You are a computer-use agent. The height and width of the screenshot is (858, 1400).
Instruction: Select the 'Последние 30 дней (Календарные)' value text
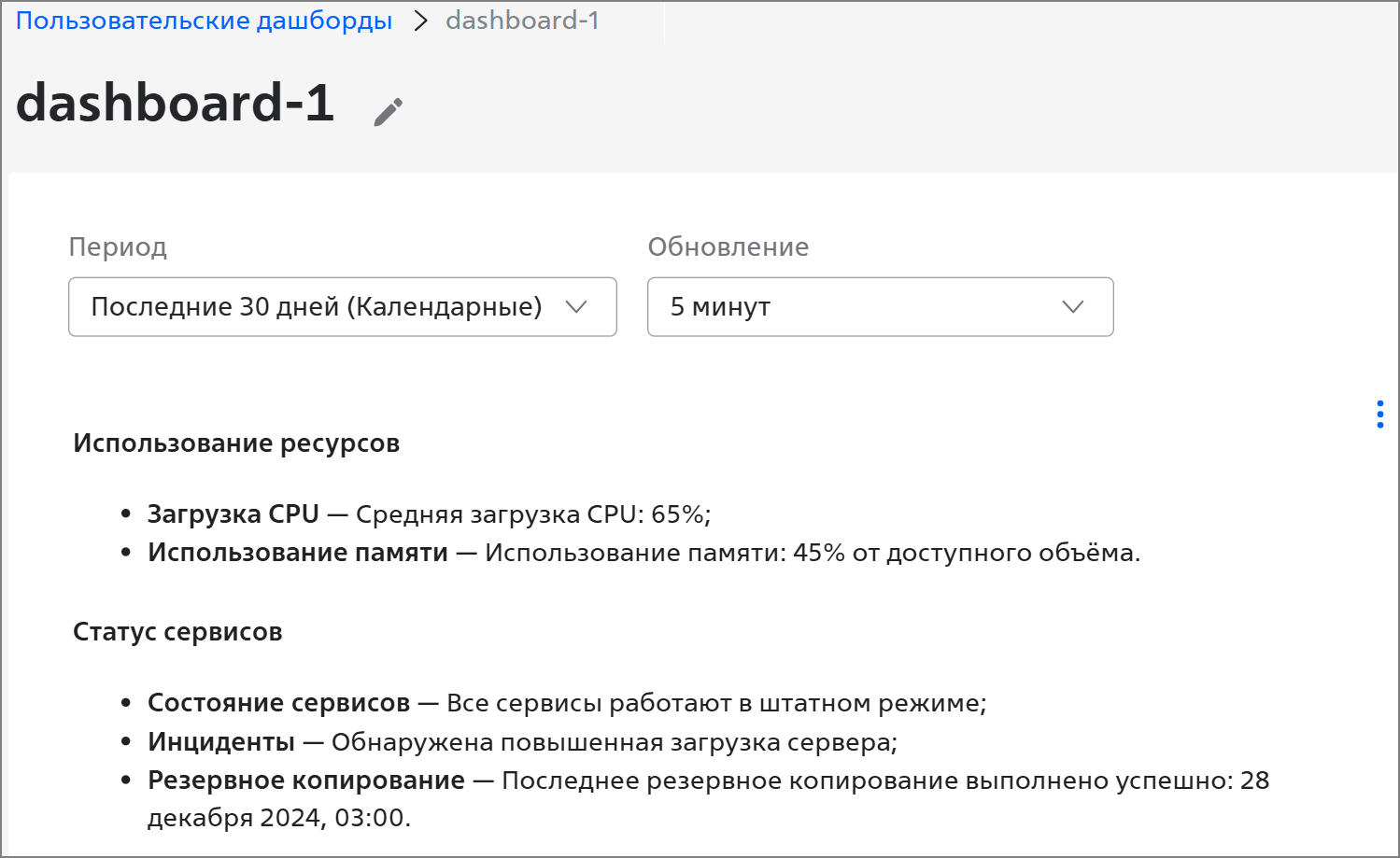tap(317, 306)
